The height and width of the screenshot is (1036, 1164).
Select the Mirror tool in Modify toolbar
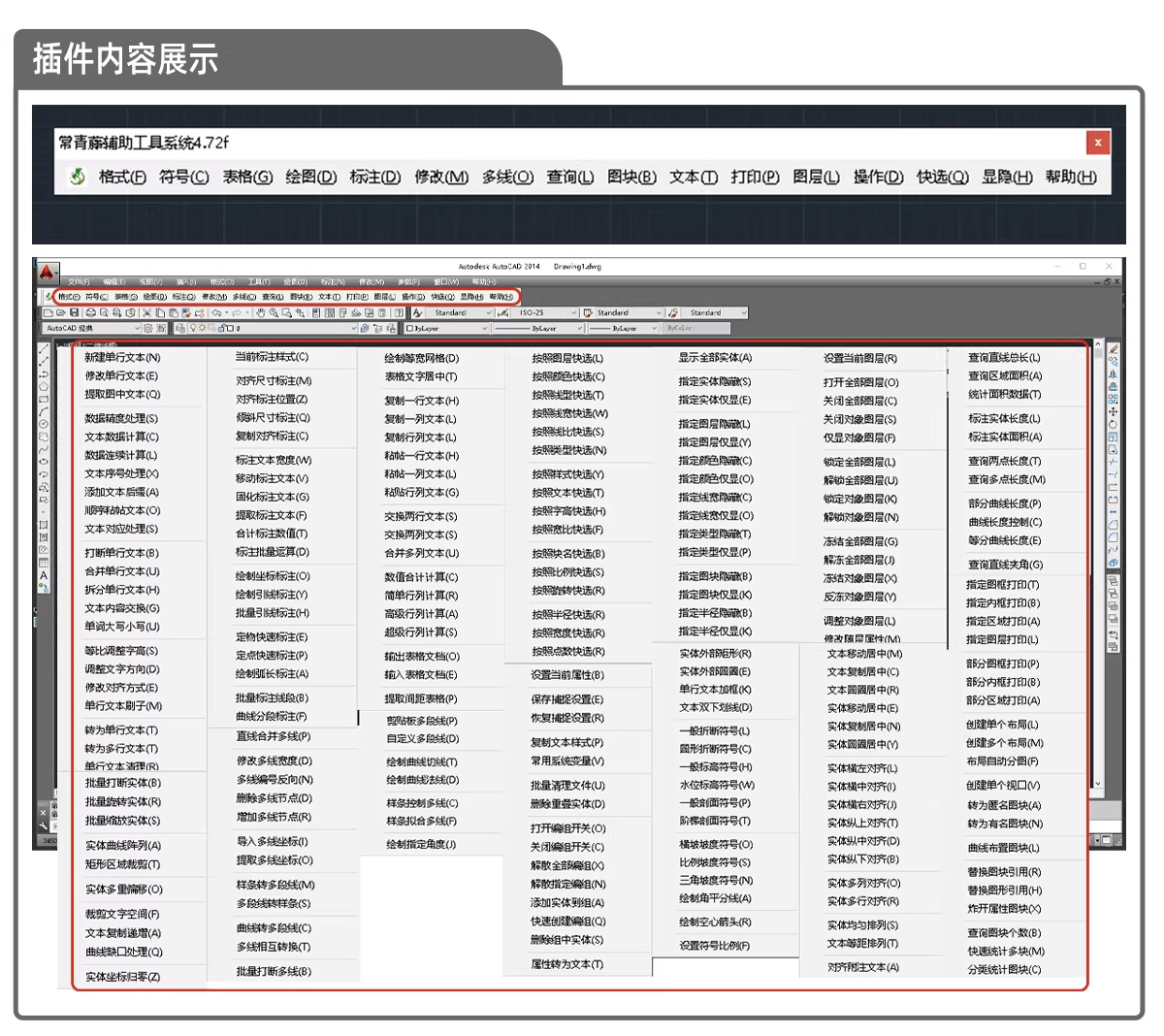pyautogui.click(x=1114, y=373)
